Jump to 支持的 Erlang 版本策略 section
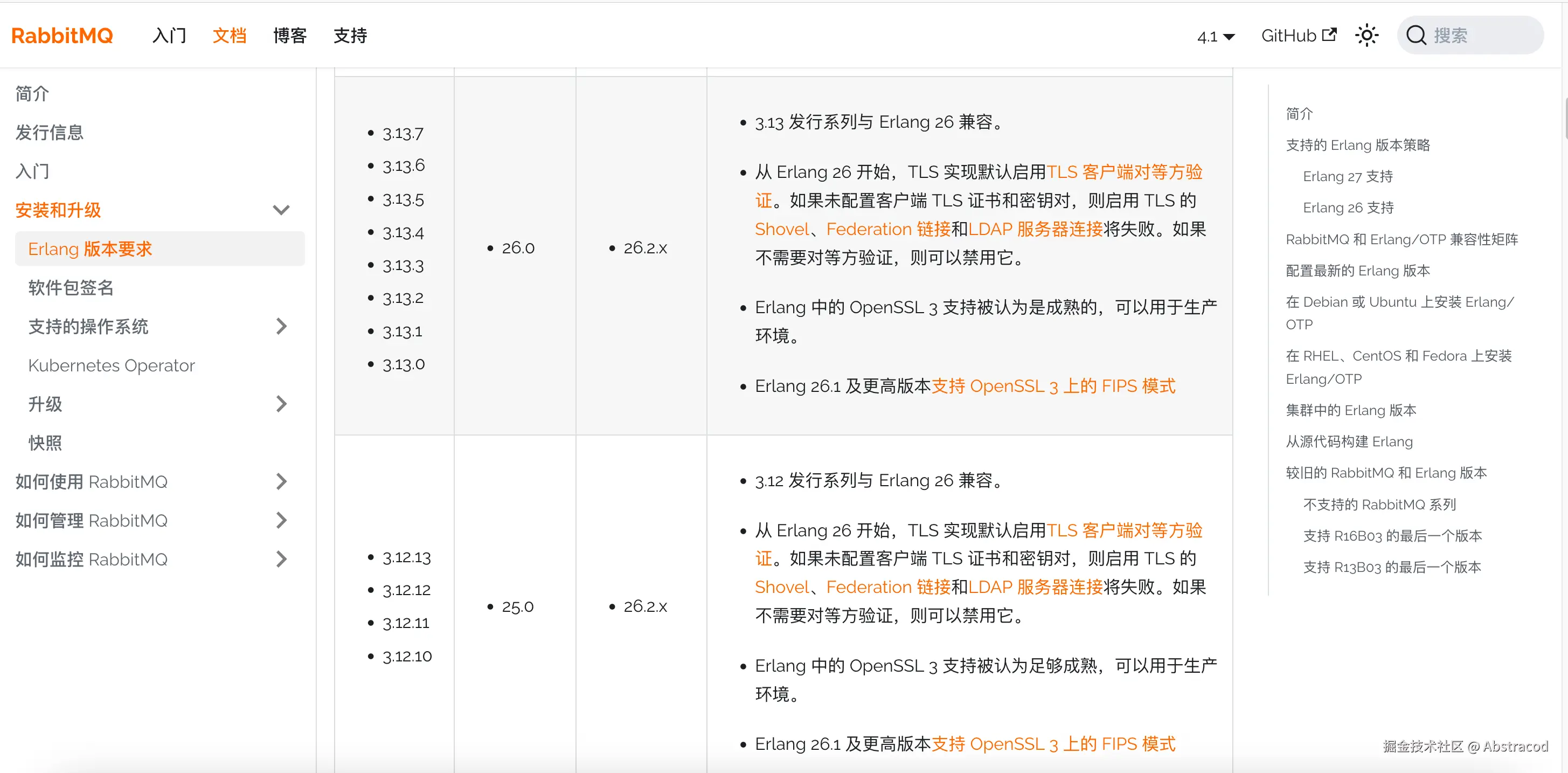Image resolution: width=1568 pixels, height=773 pixels. 1357,145
